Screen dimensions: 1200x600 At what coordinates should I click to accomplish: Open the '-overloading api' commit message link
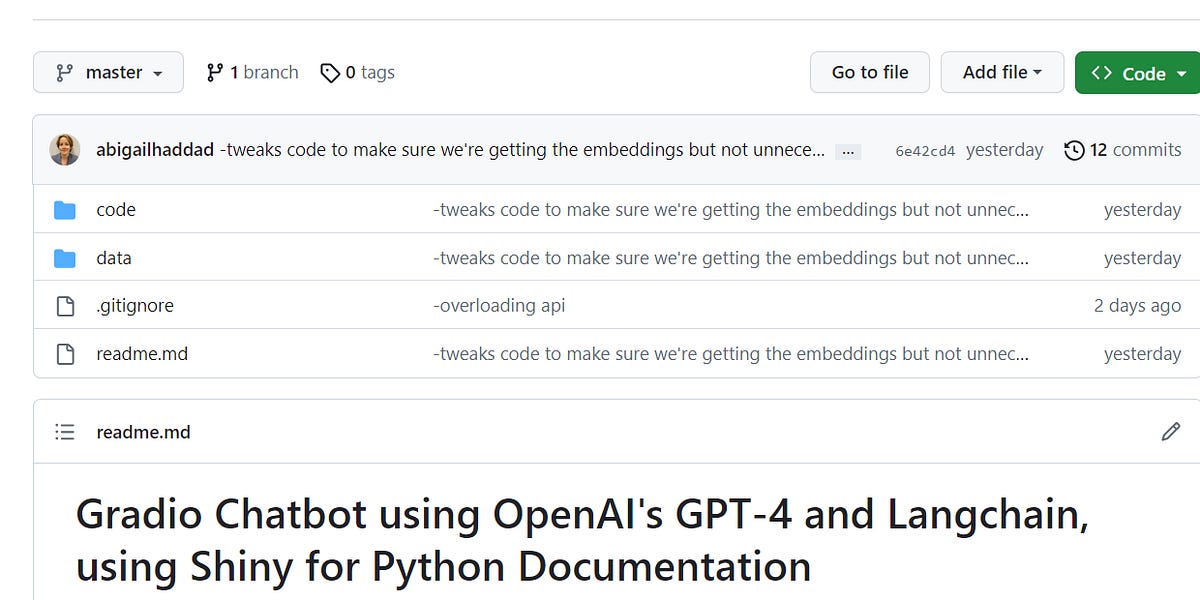point(500,305)
